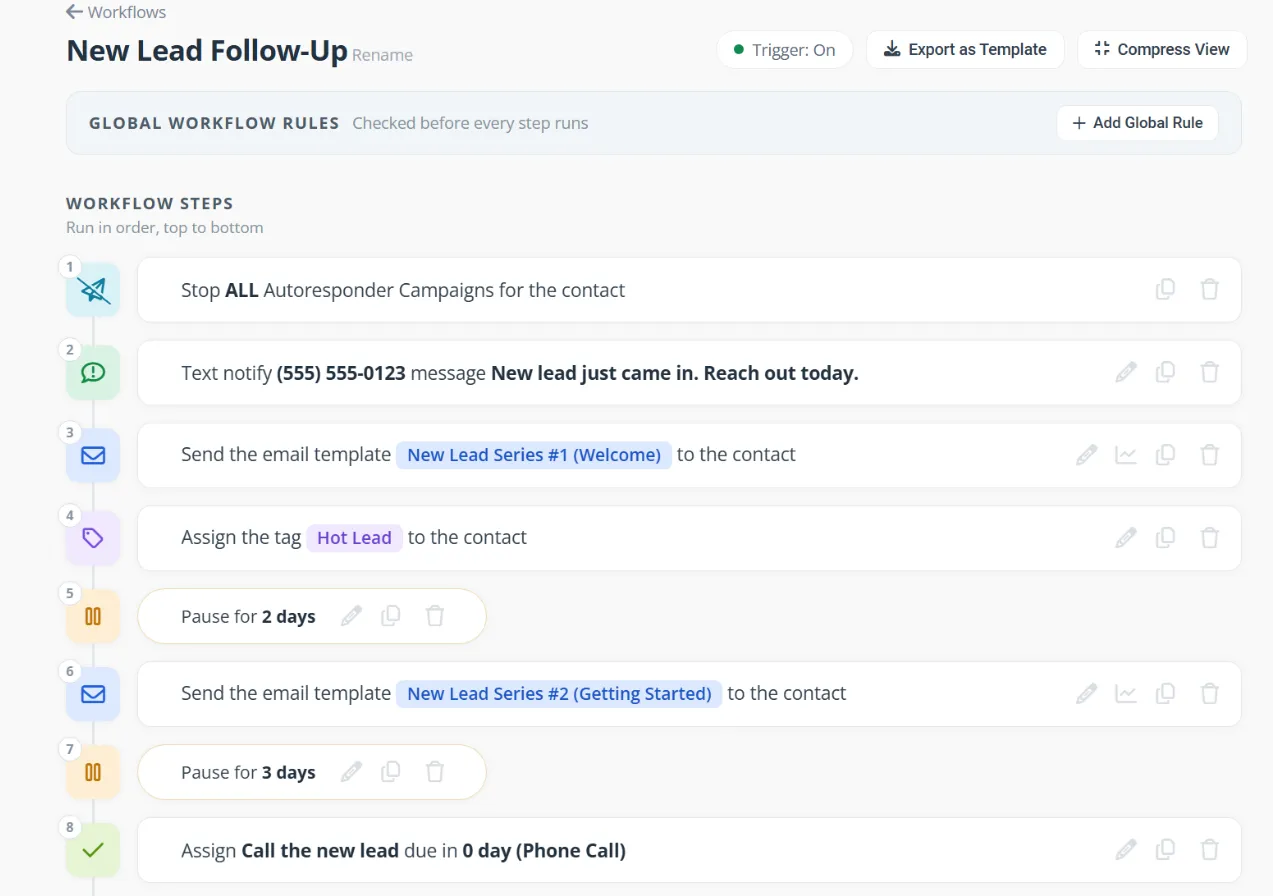Click Compress View button
The image size is (1273, 896).
pyautogui.click(x=1162, y=49)
